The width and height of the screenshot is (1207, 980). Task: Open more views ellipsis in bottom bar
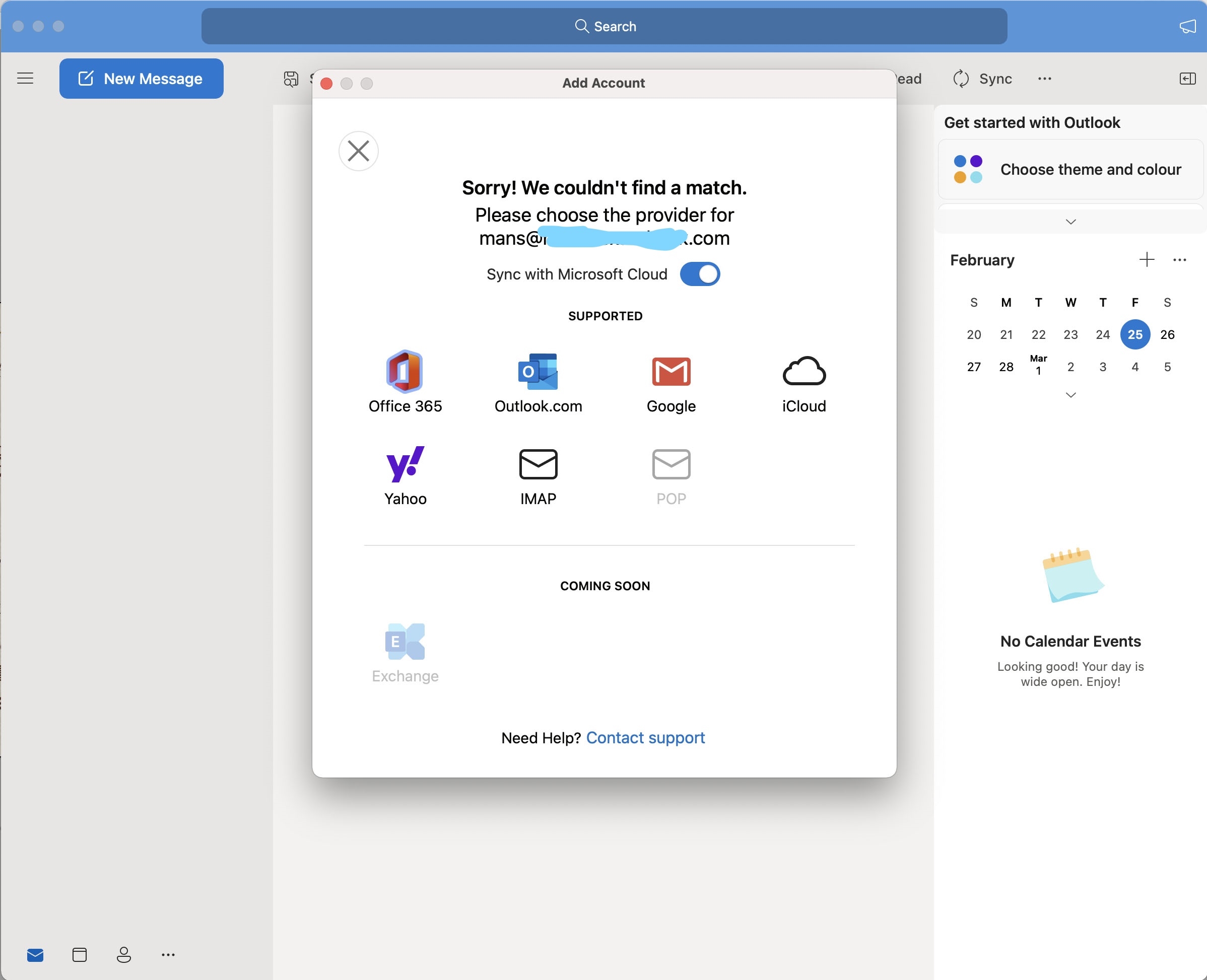coord(168,955)
